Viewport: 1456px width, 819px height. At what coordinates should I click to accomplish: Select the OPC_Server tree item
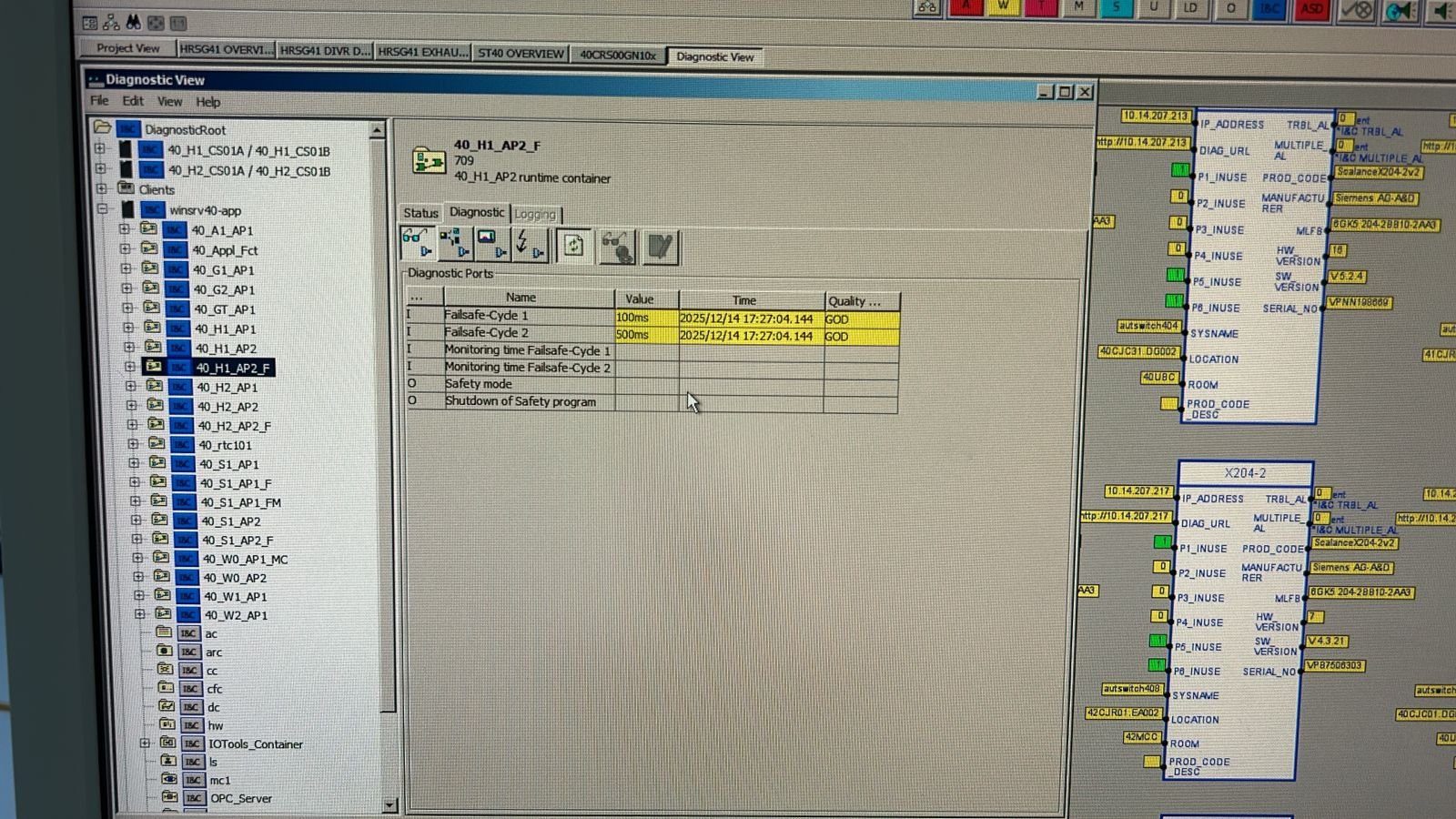click(241, 798)
